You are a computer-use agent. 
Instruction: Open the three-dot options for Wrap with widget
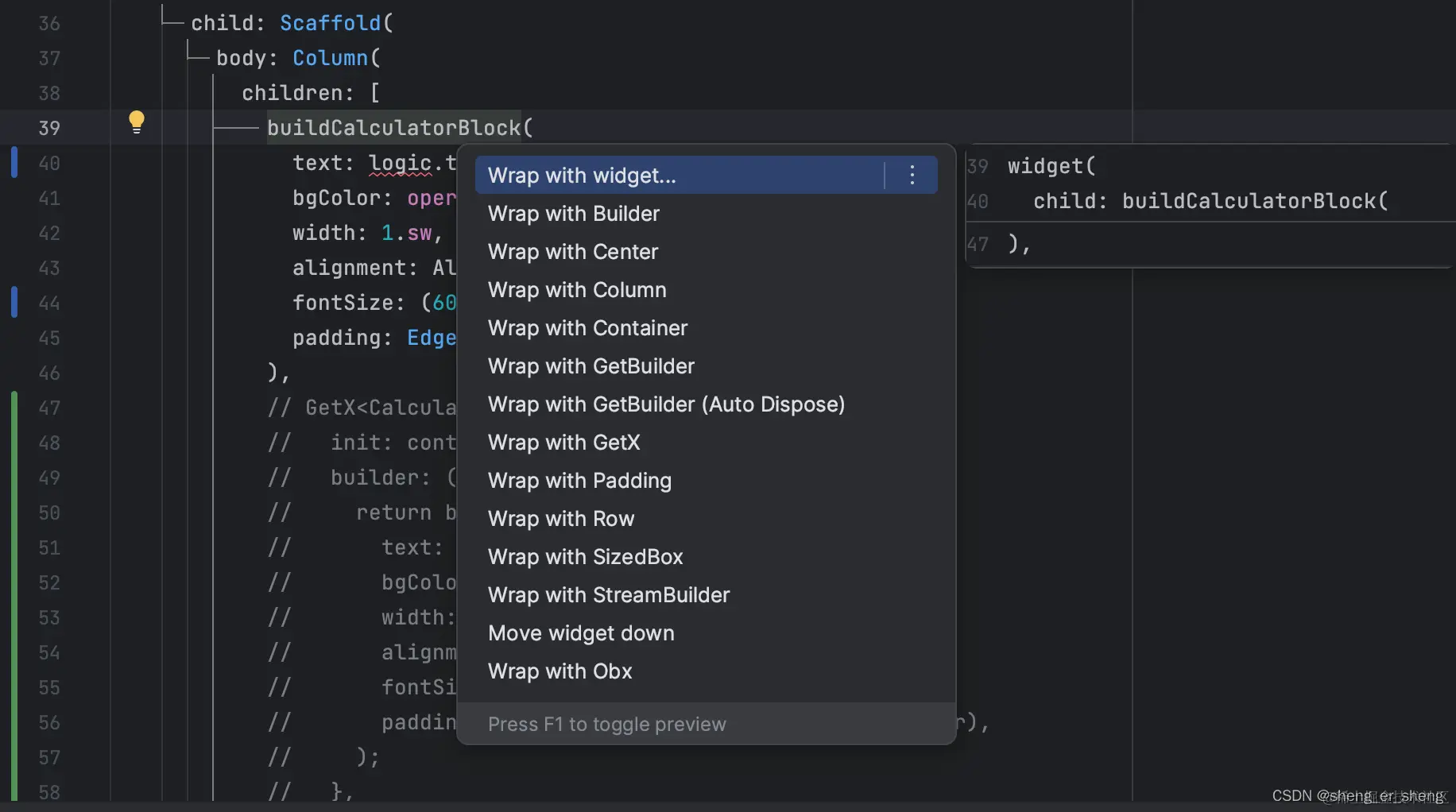(912, 175)
